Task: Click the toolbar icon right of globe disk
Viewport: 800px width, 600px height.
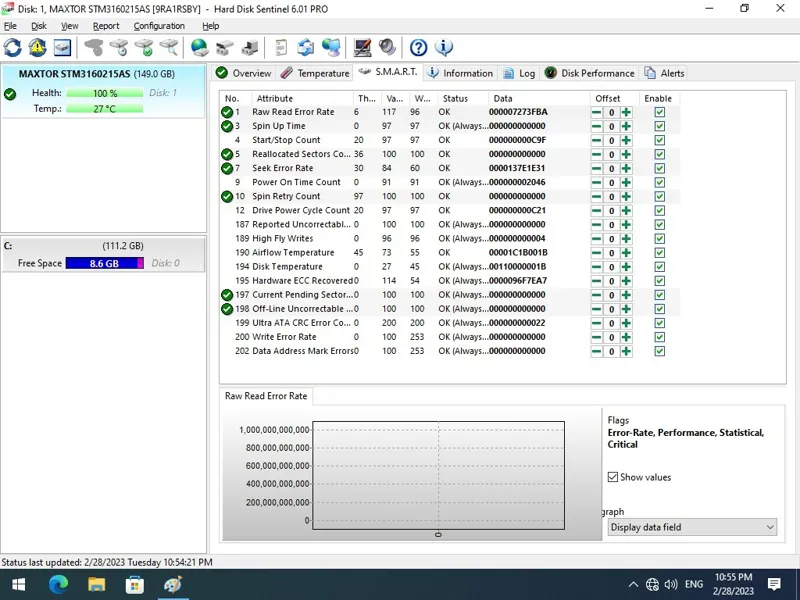Action: coord(224,47)
